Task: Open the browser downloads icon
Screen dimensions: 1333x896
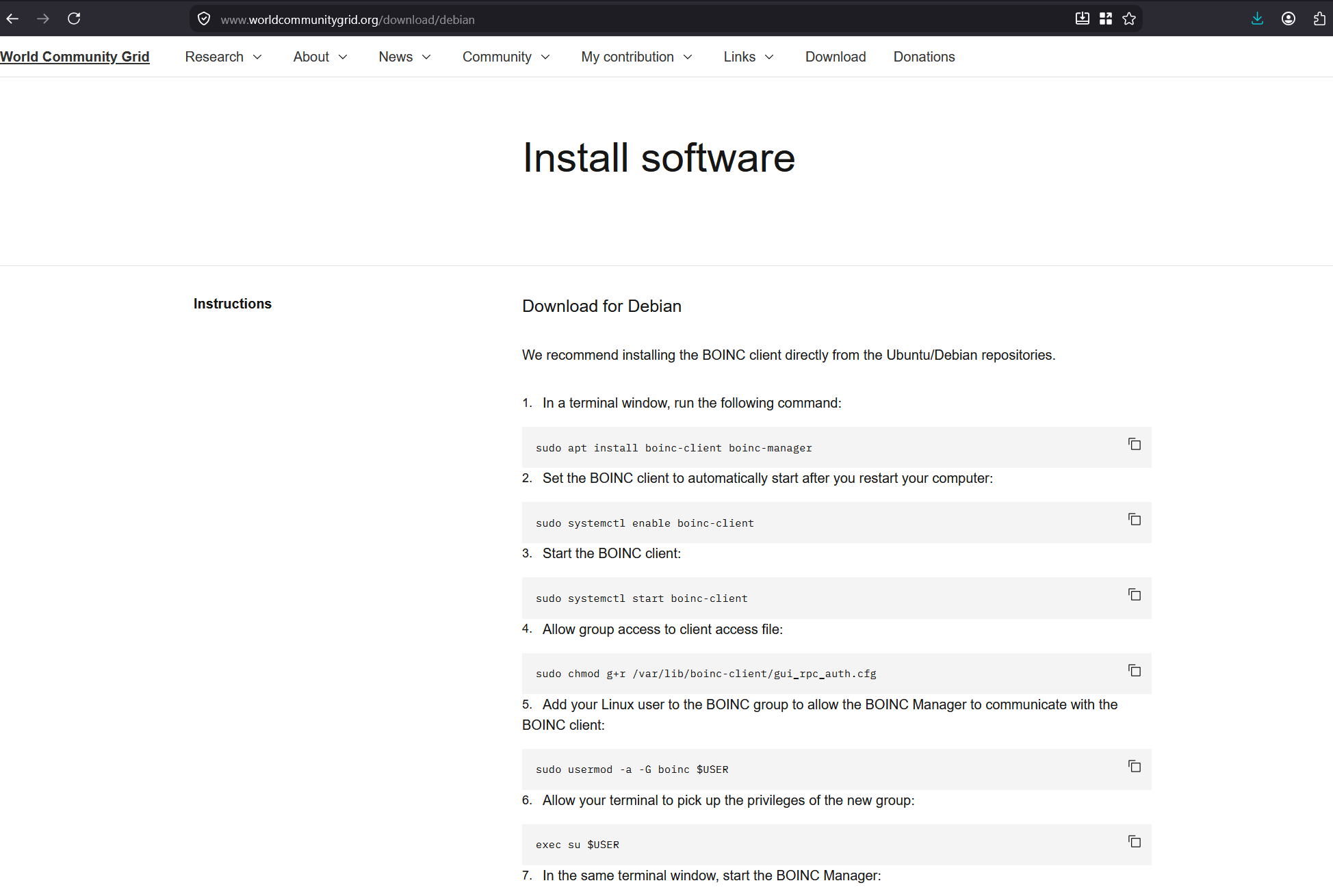Action: (x=1257, y=18)
